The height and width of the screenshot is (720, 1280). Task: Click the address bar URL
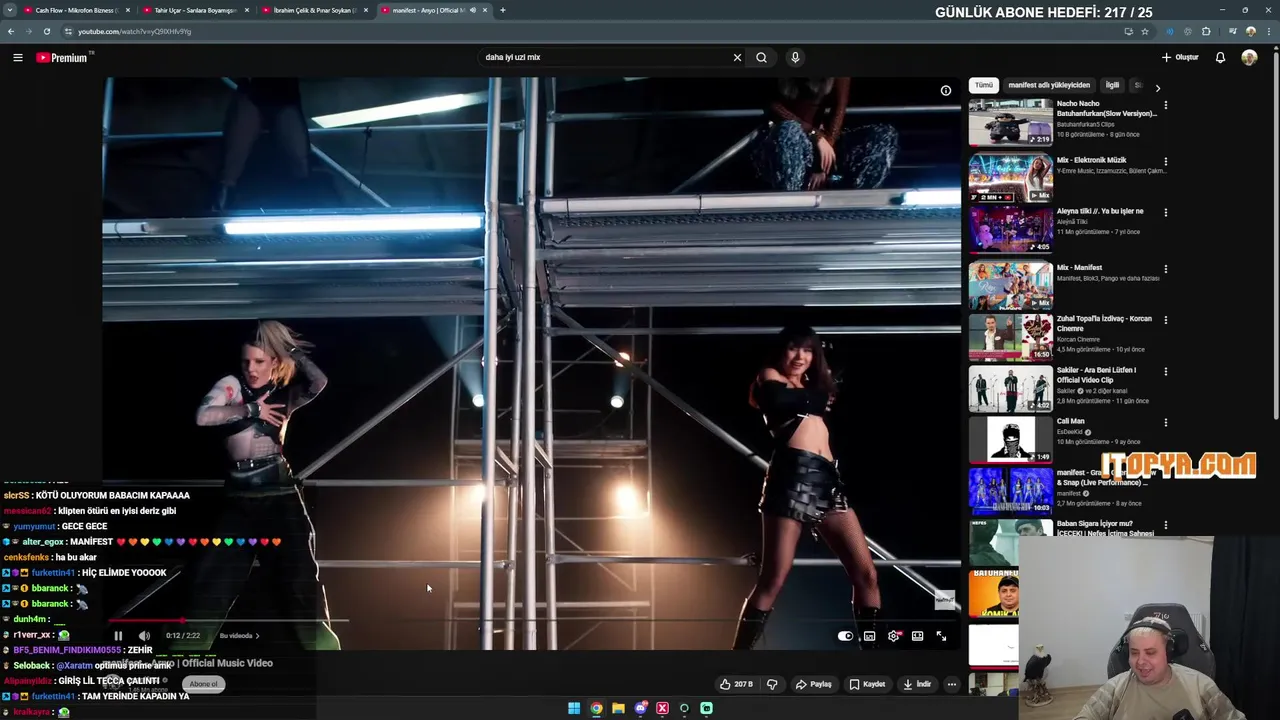point(134,31)
